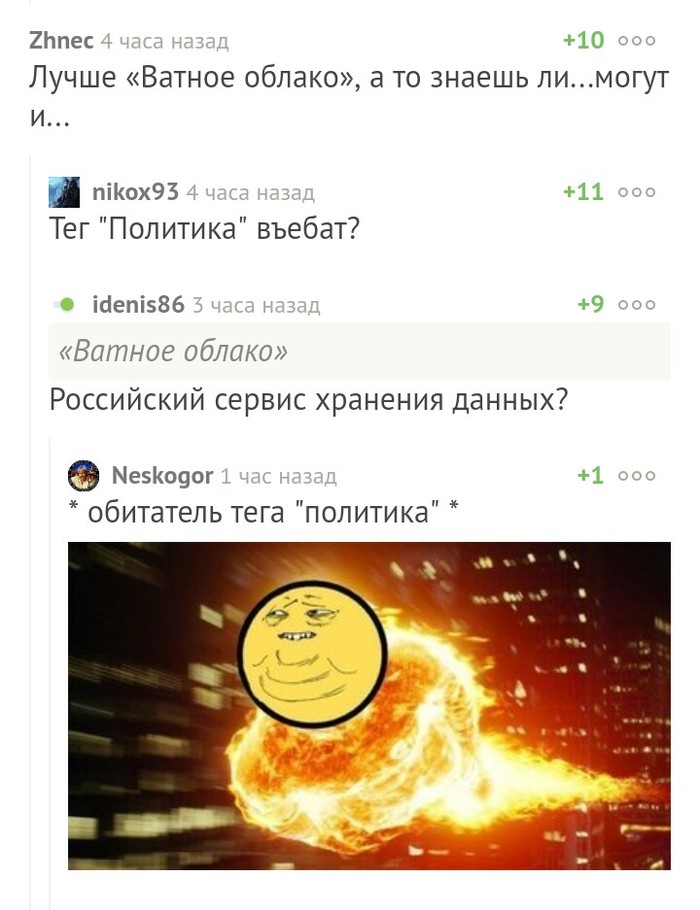700x910 pixels.
Task: Open the three-dot menu on Zhnec's comment
Action: [x=637, y=41]
